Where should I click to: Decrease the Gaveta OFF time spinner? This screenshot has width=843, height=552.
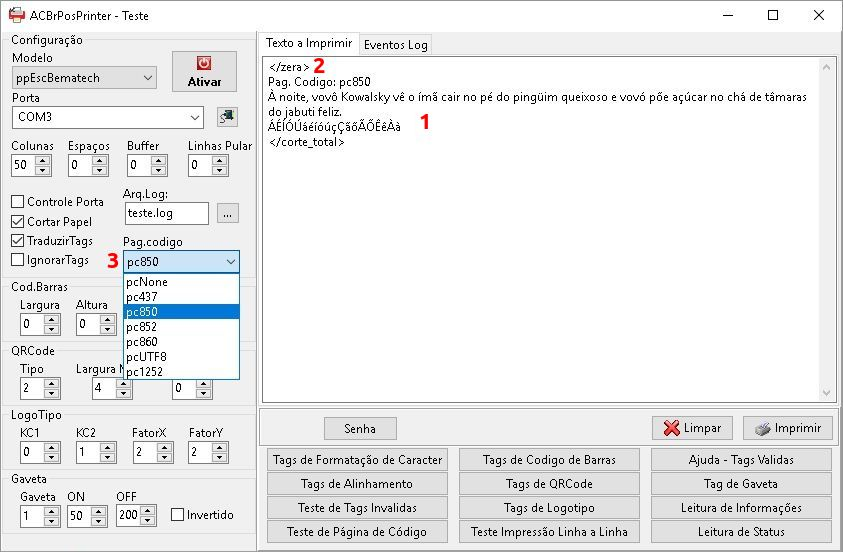tap(148, 521)
